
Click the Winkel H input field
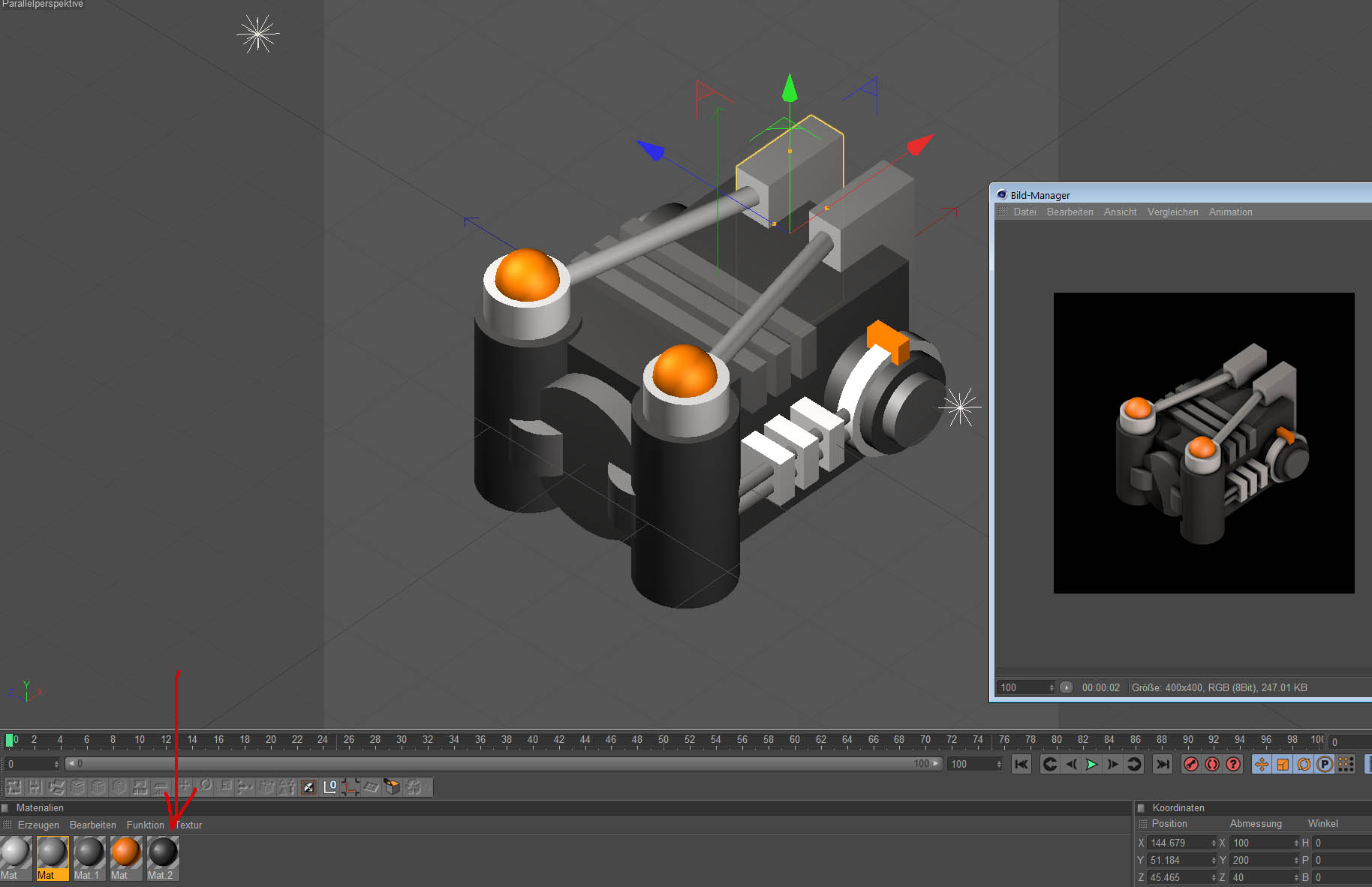tap(1342, 843)
